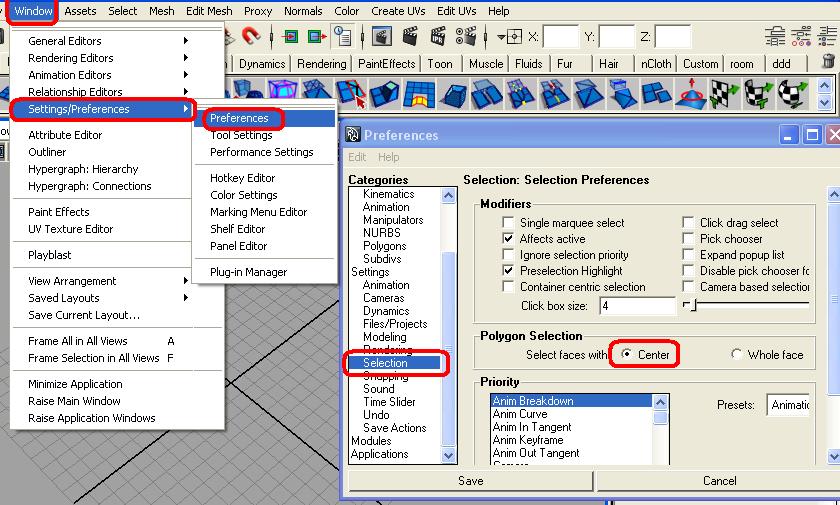Select the Whole face radio button
The width and height of the screenshot is (840, 505).
(x=737, y=354)
